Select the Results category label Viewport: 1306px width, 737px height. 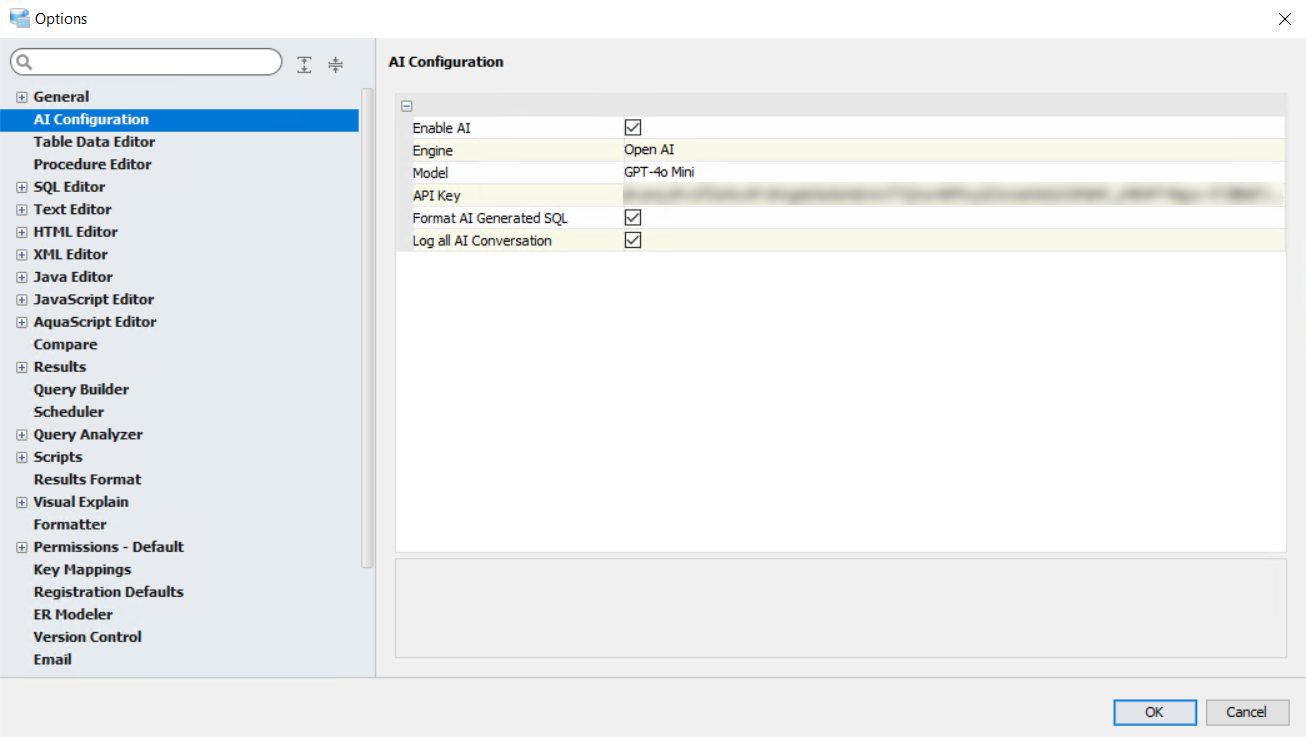point(60,367)
